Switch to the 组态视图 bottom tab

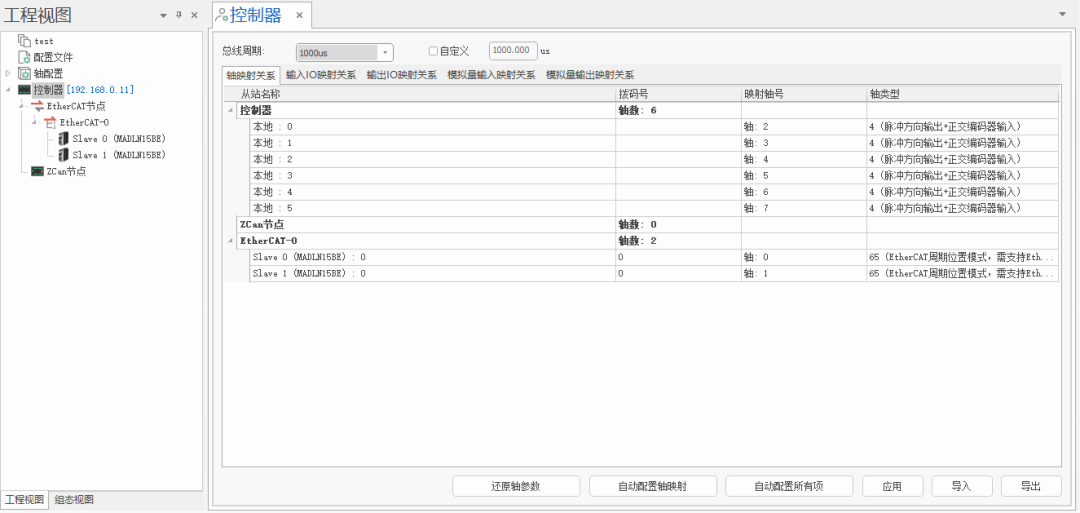[74, 500]
